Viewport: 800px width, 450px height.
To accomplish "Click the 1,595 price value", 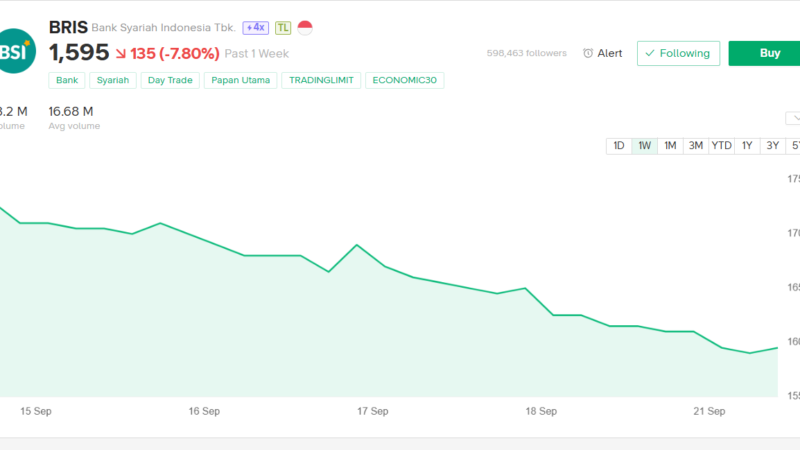I will (79, 53).
